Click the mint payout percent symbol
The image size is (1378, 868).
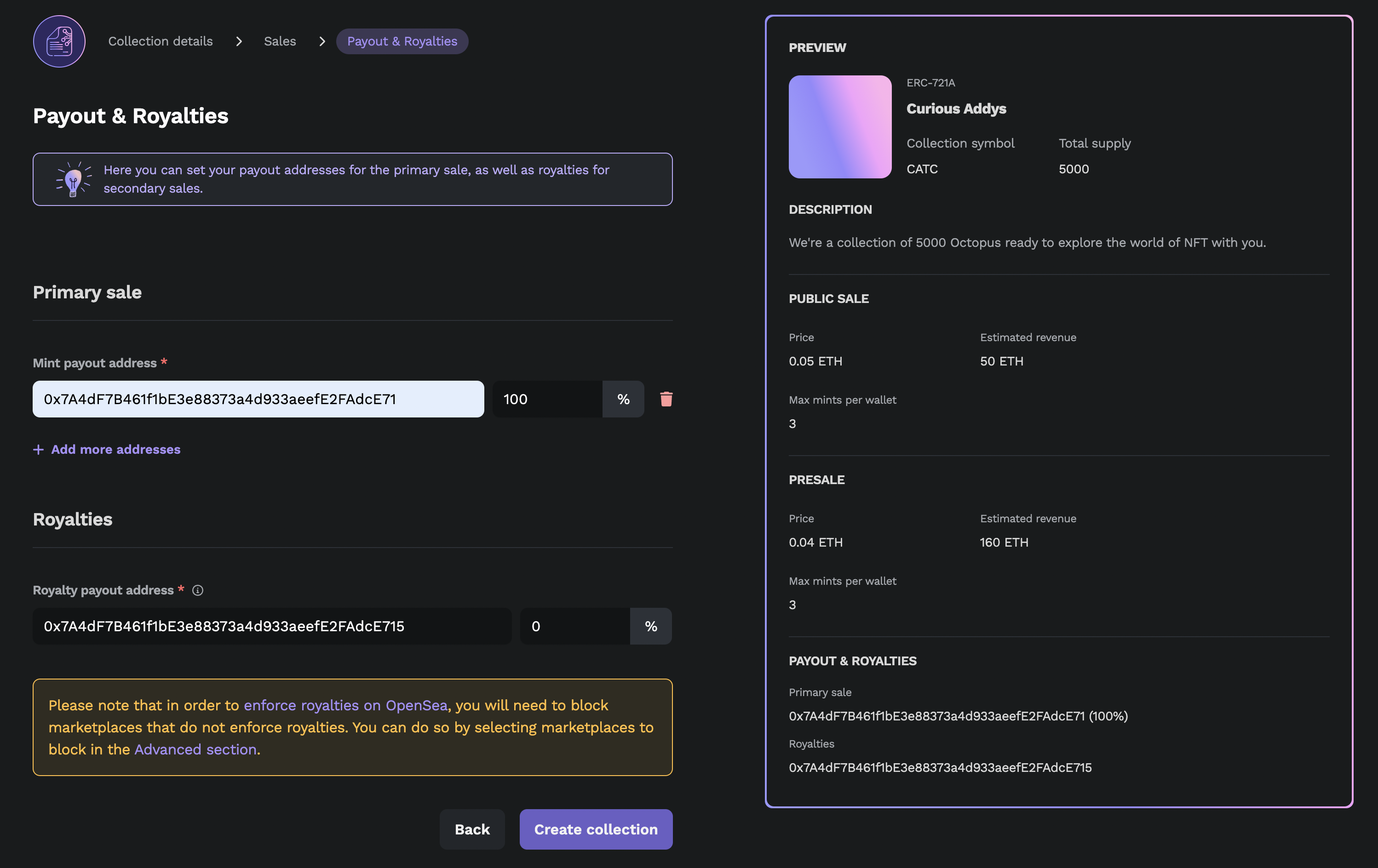[623, 399]
